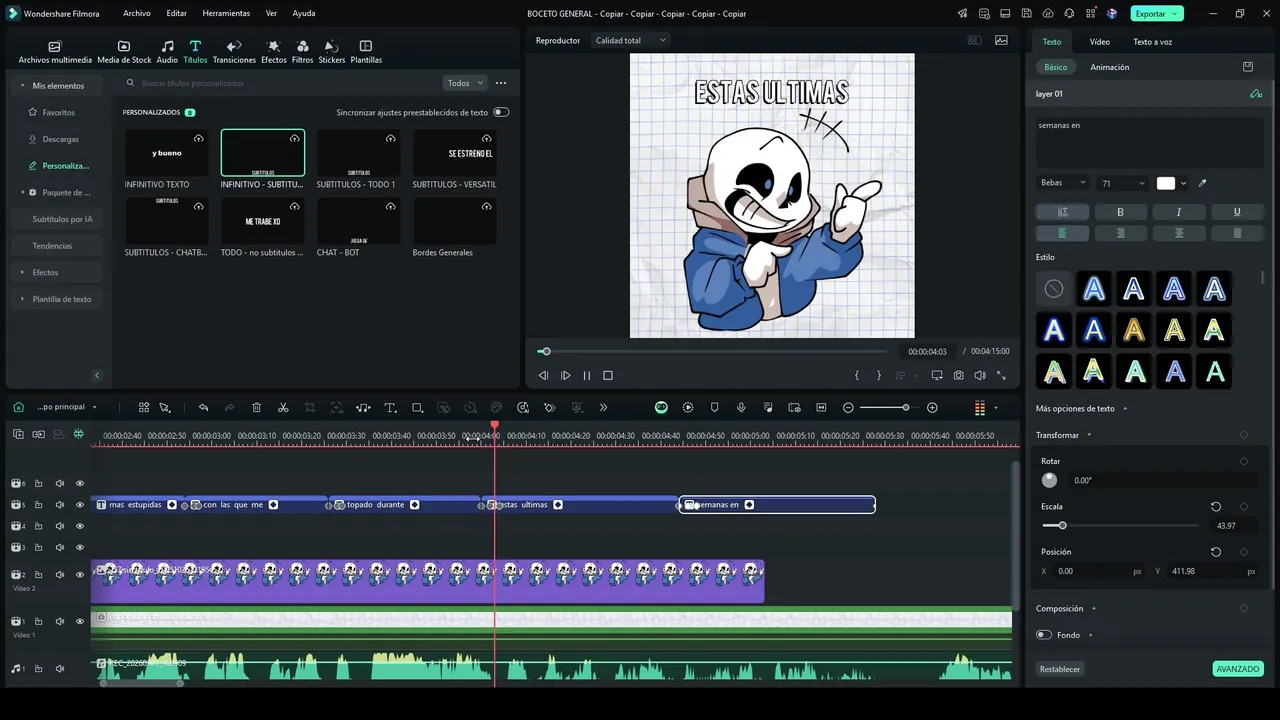Take a snapshot with the camera icon
Image resolution: width=1280 pixels, height=720 pixels.
tap(958, 376)
